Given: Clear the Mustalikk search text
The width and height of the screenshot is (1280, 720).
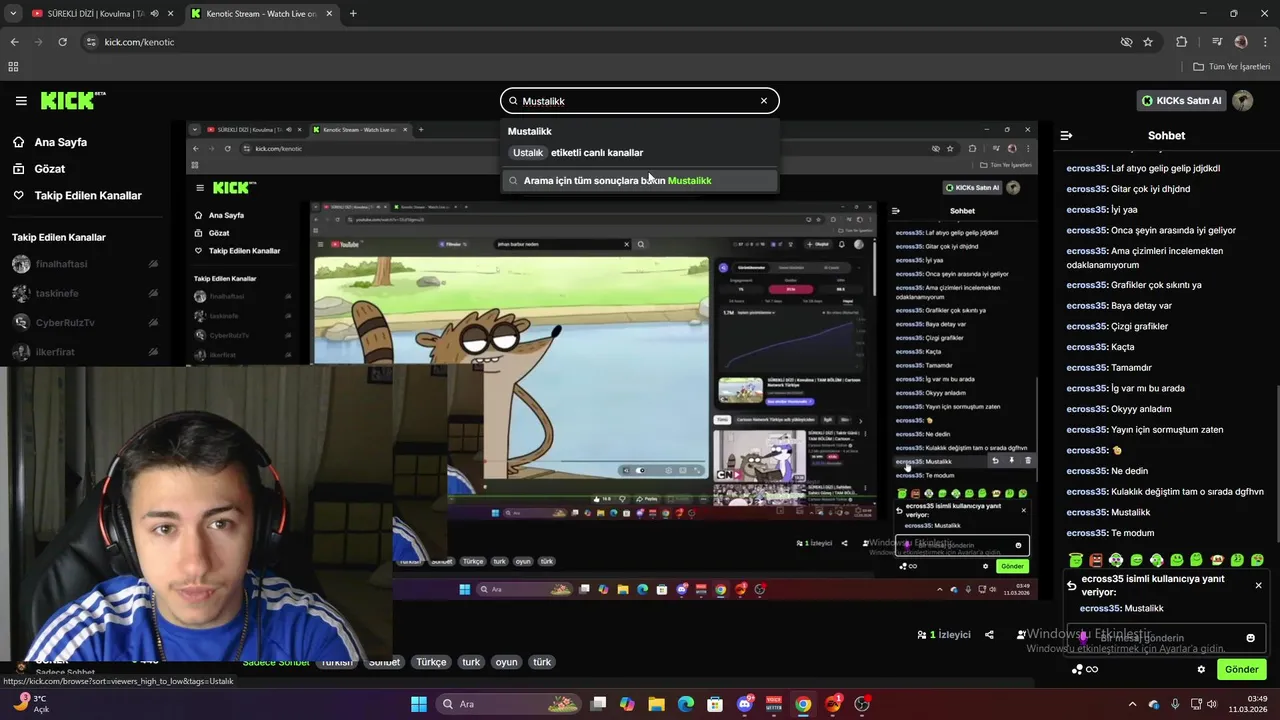Looking at the screenshot, I should (x=764, y=101).
